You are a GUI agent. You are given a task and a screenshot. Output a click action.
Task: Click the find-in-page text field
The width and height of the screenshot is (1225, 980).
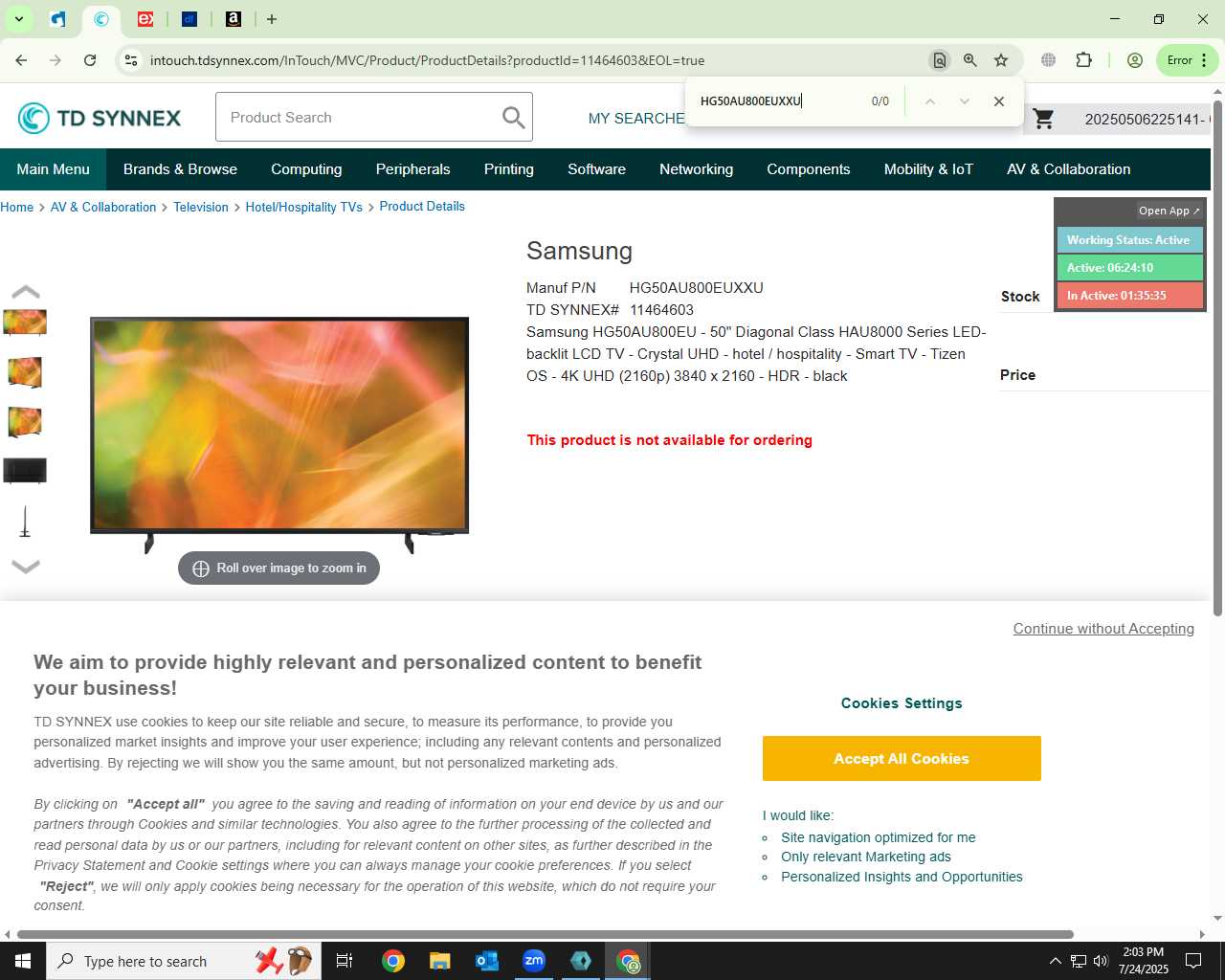click(x=775, y=100)
